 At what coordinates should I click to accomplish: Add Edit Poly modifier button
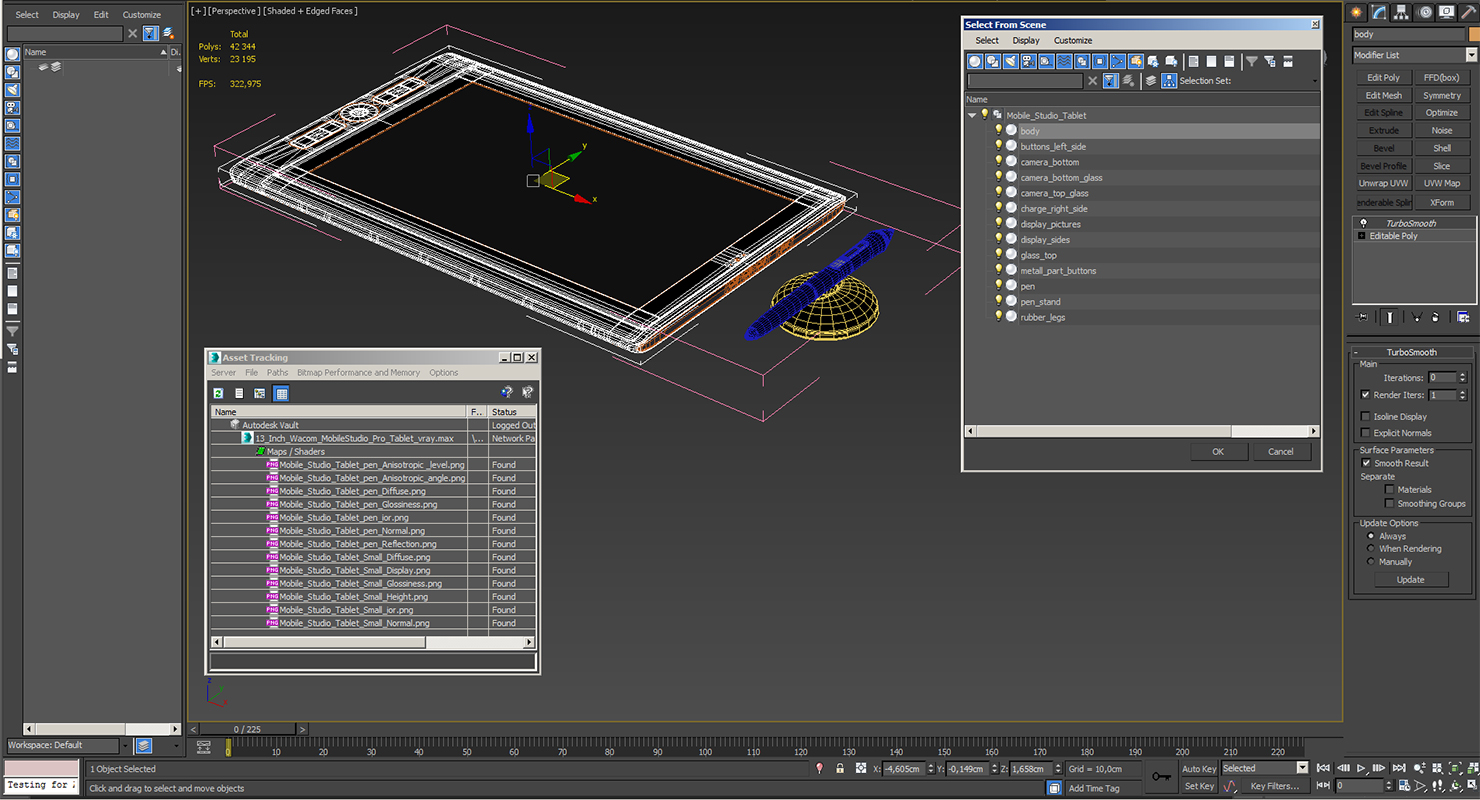(1384, 77)
